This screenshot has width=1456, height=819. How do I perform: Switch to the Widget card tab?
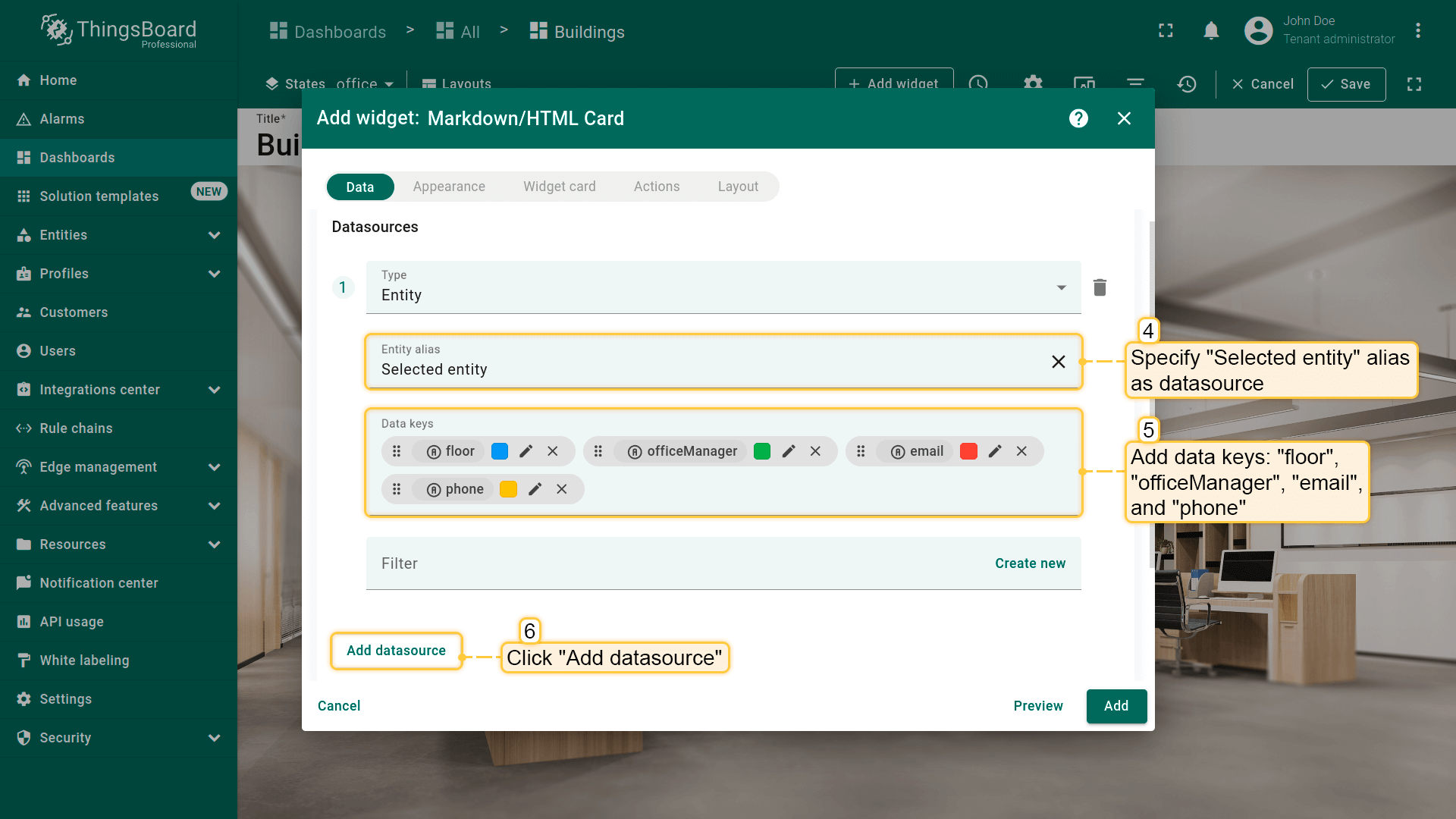pos(559,187)
